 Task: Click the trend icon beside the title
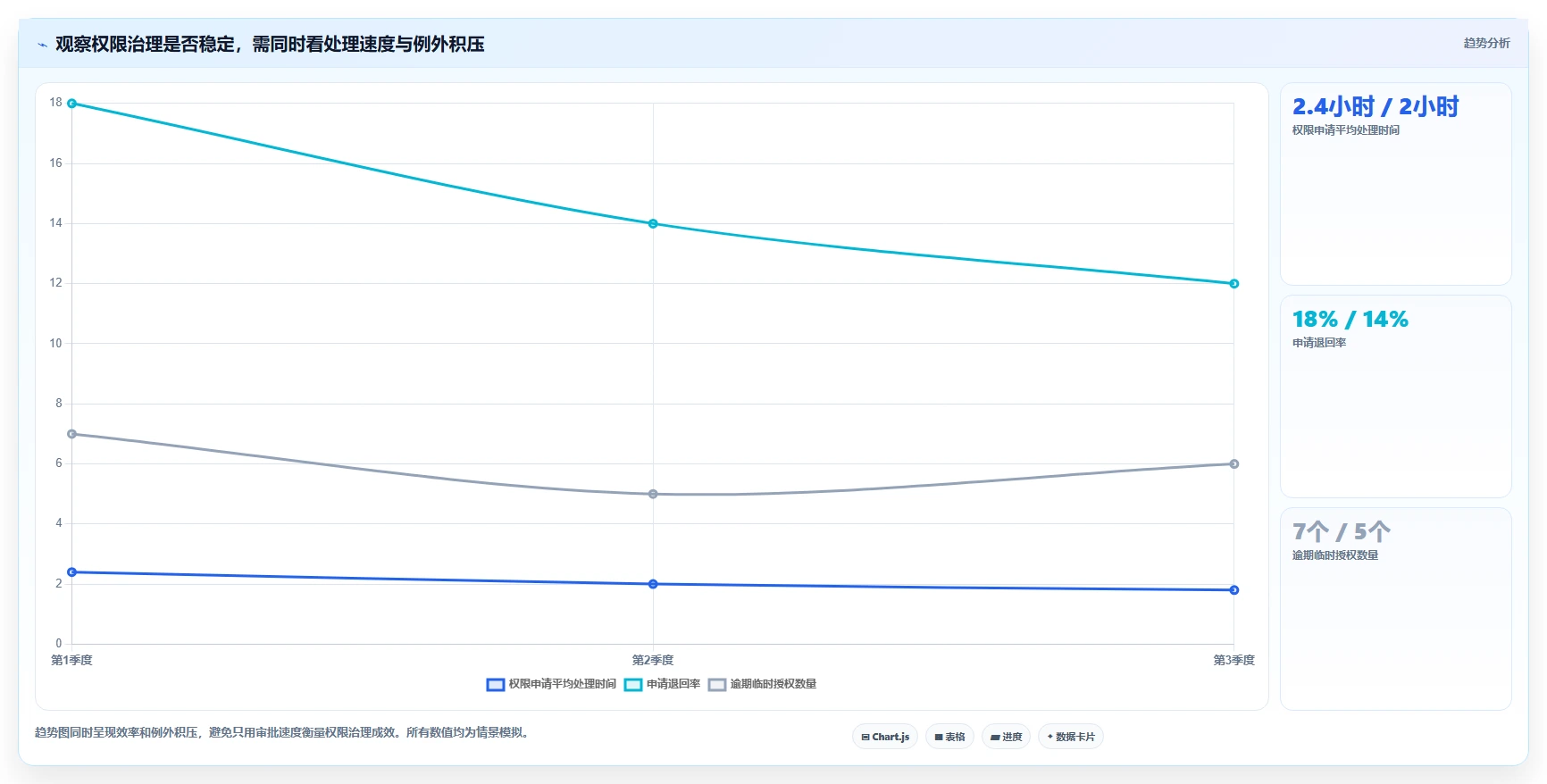coord(42,45)
